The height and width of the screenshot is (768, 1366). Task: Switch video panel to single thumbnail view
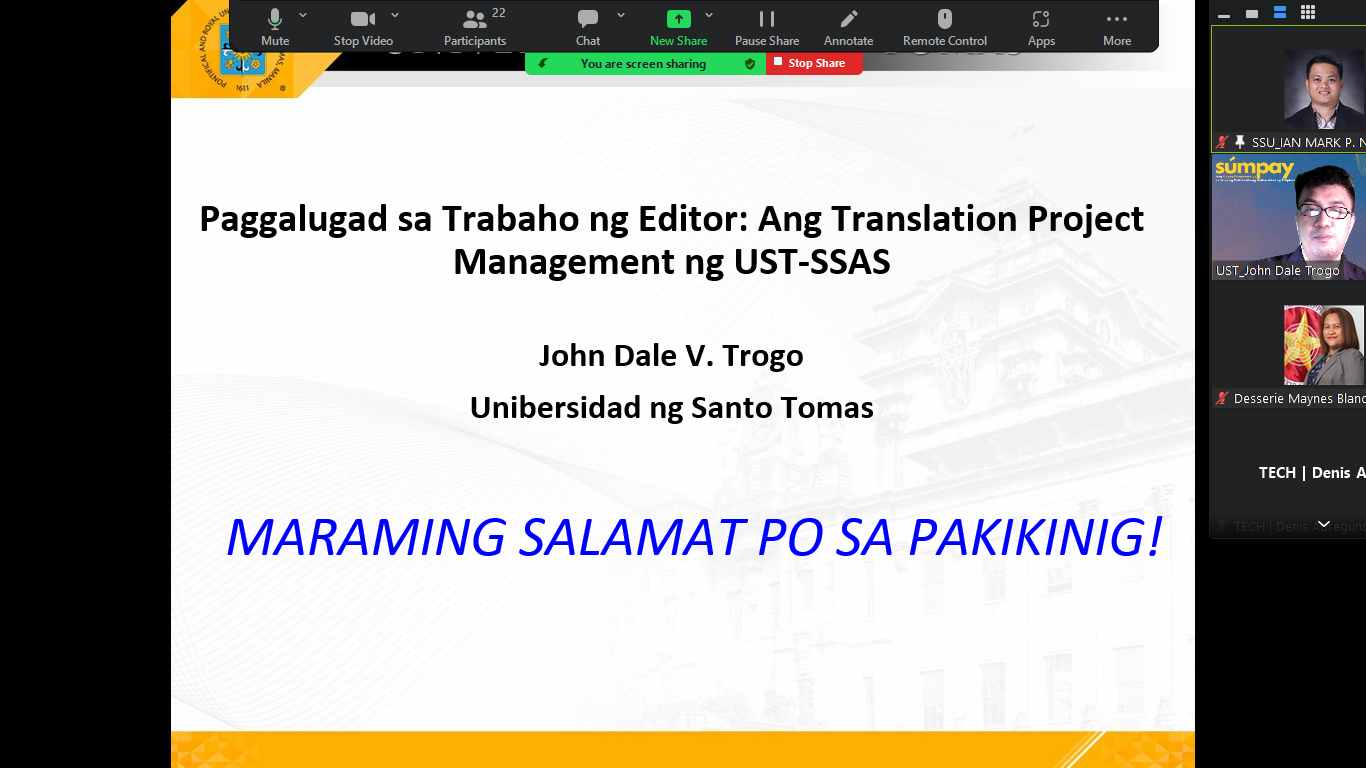[1251, 13]
